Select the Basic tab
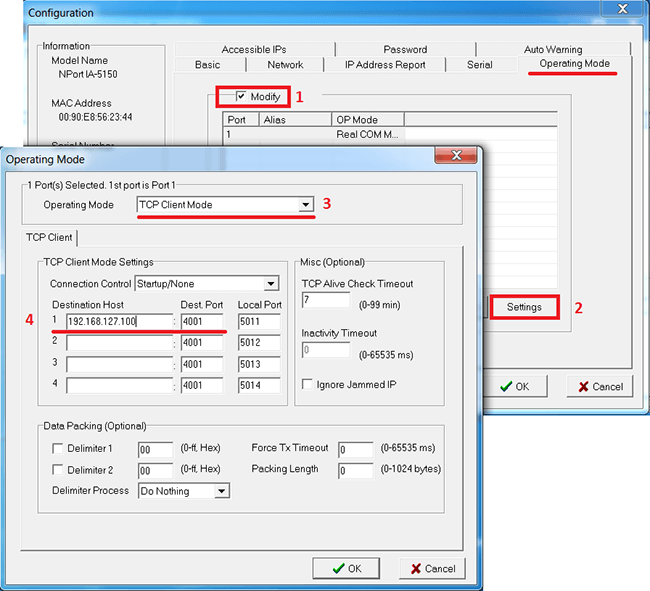The height and width of the screenshot is (591, 650). coord(208,65)
